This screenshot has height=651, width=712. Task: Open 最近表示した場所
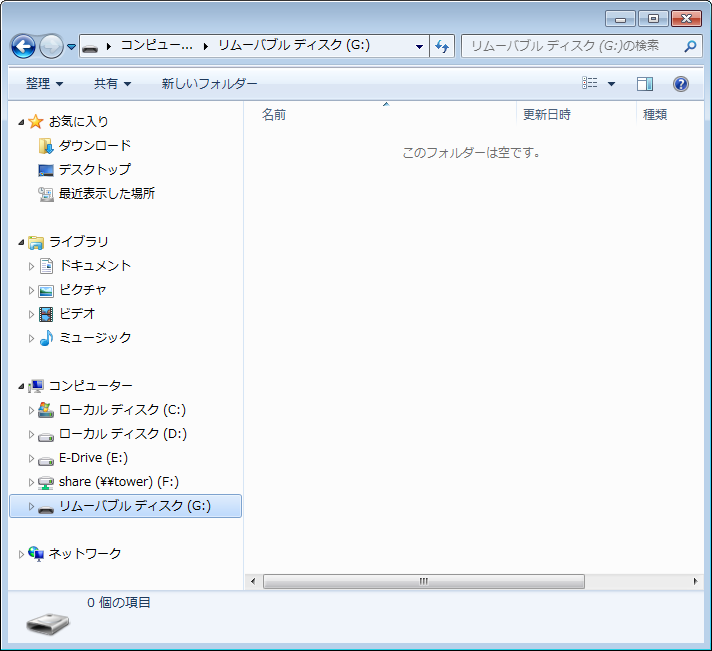tap(107, 193)
